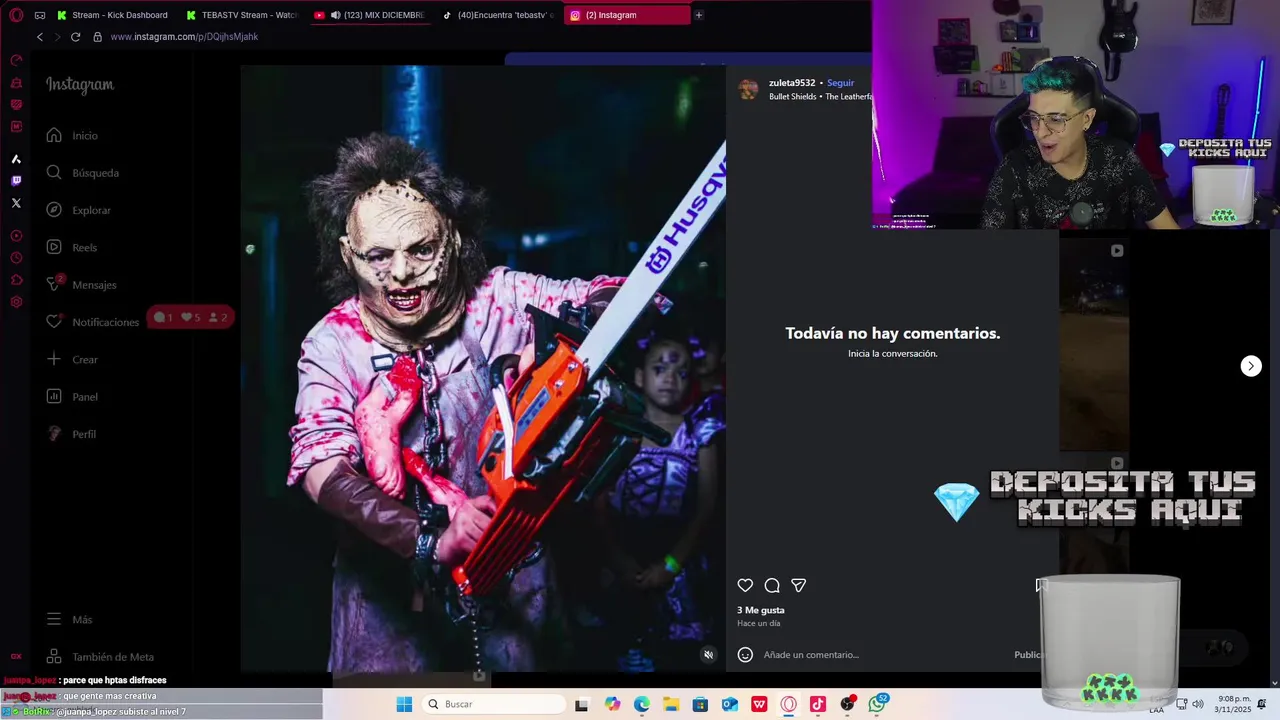Screen dimensions: 1280x720
Task: Open Microsoft Edge from taskbar
Action: pyautogui.click(x=641, y=704)
